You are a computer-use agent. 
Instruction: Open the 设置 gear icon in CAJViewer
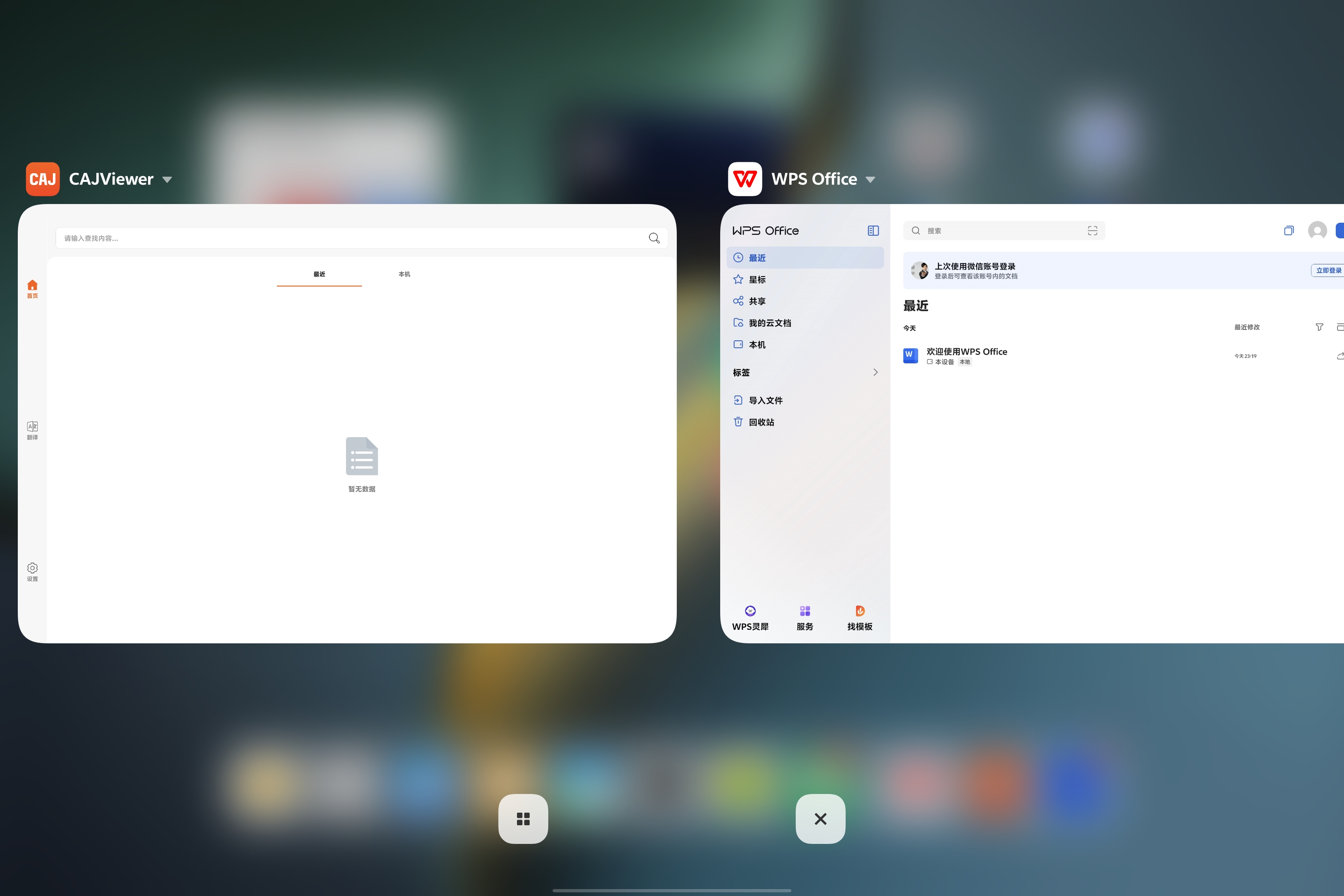33,572
